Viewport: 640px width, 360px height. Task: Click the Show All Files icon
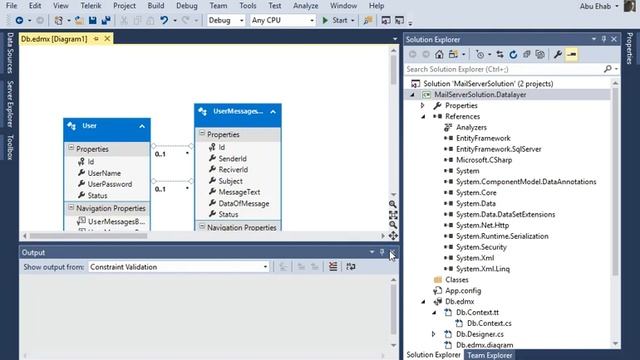point(540,54)
